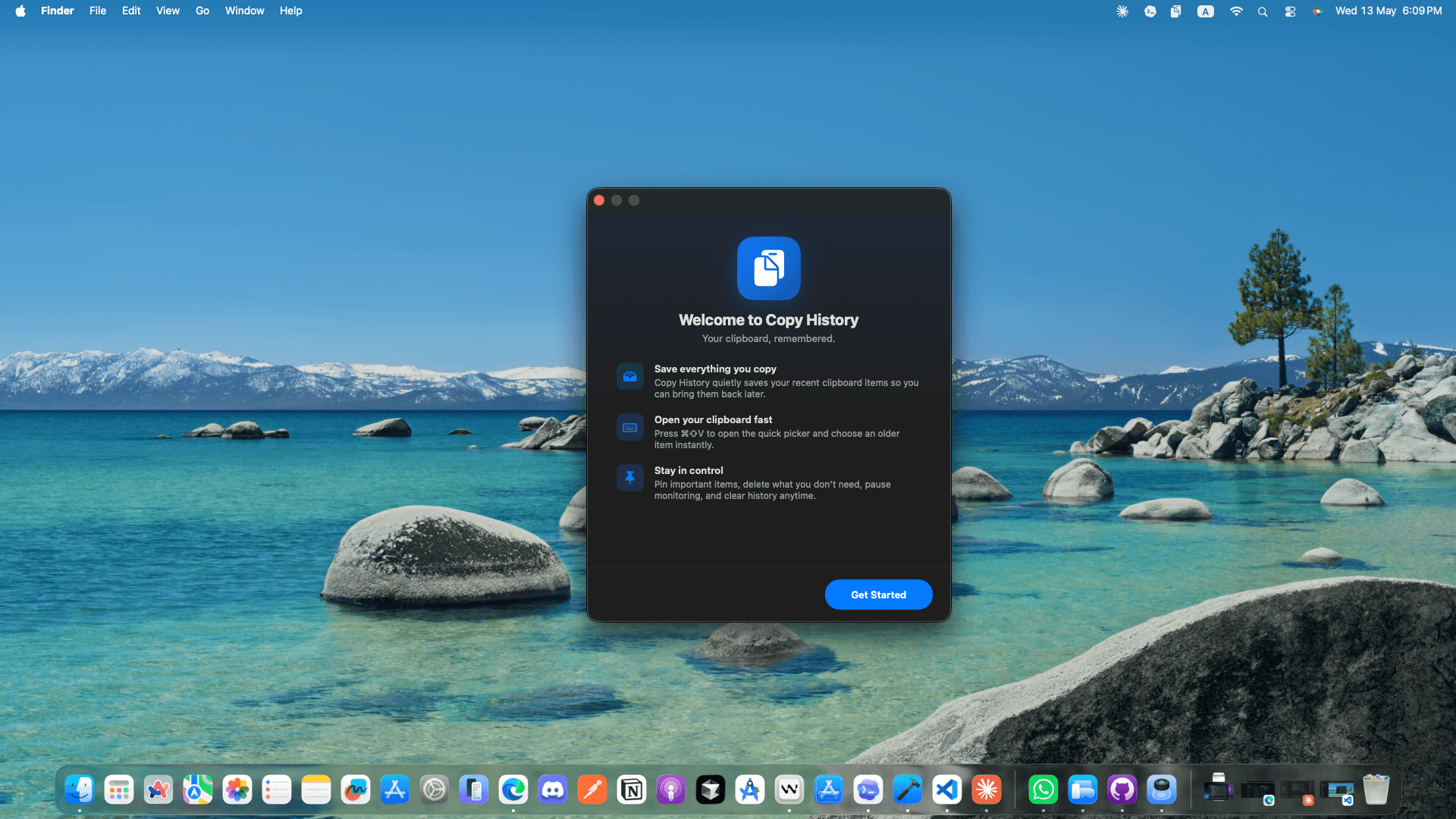This screenshot has width=1456, height=819.
Task: Click the "Your clipboard, remembered." subtitle
Action: 768,339
